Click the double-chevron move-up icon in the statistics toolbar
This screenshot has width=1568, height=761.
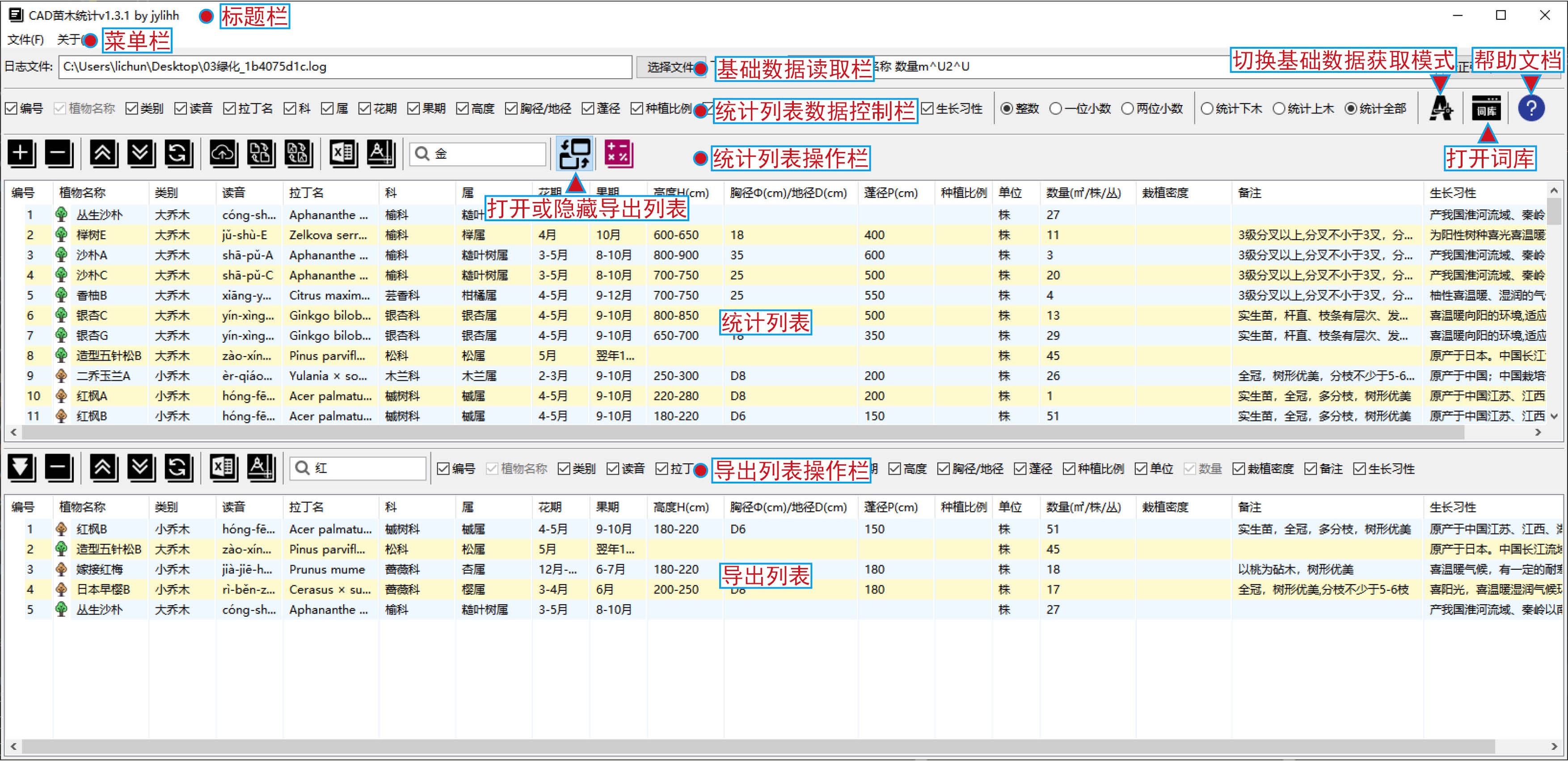104,153
